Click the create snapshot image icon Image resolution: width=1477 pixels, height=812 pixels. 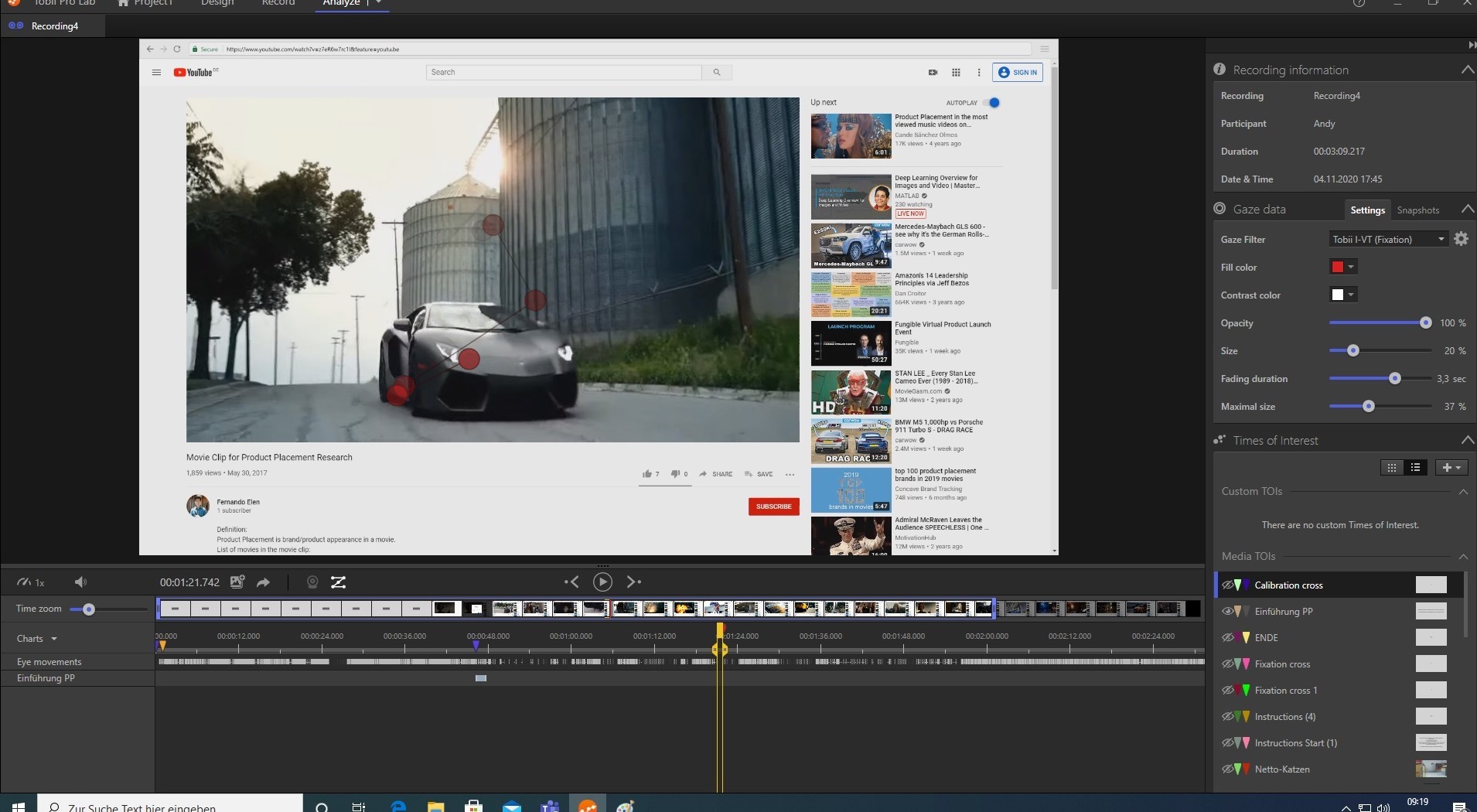[x=237, y=582]
